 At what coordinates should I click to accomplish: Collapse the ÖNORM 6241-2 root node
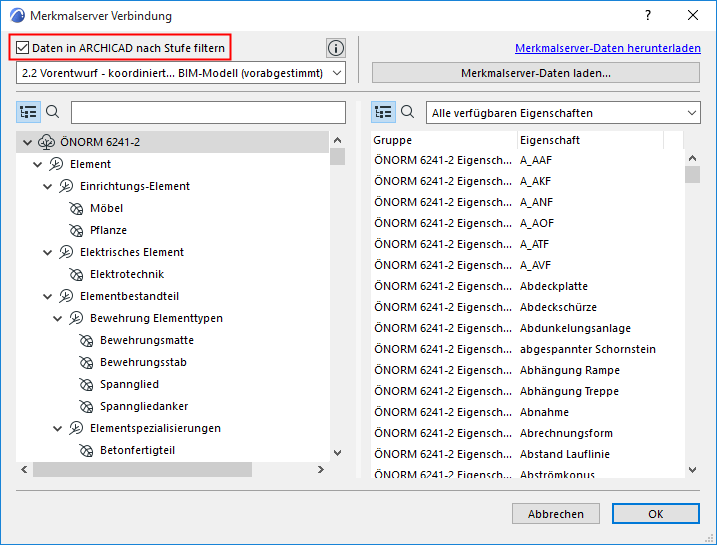[27, 143]
